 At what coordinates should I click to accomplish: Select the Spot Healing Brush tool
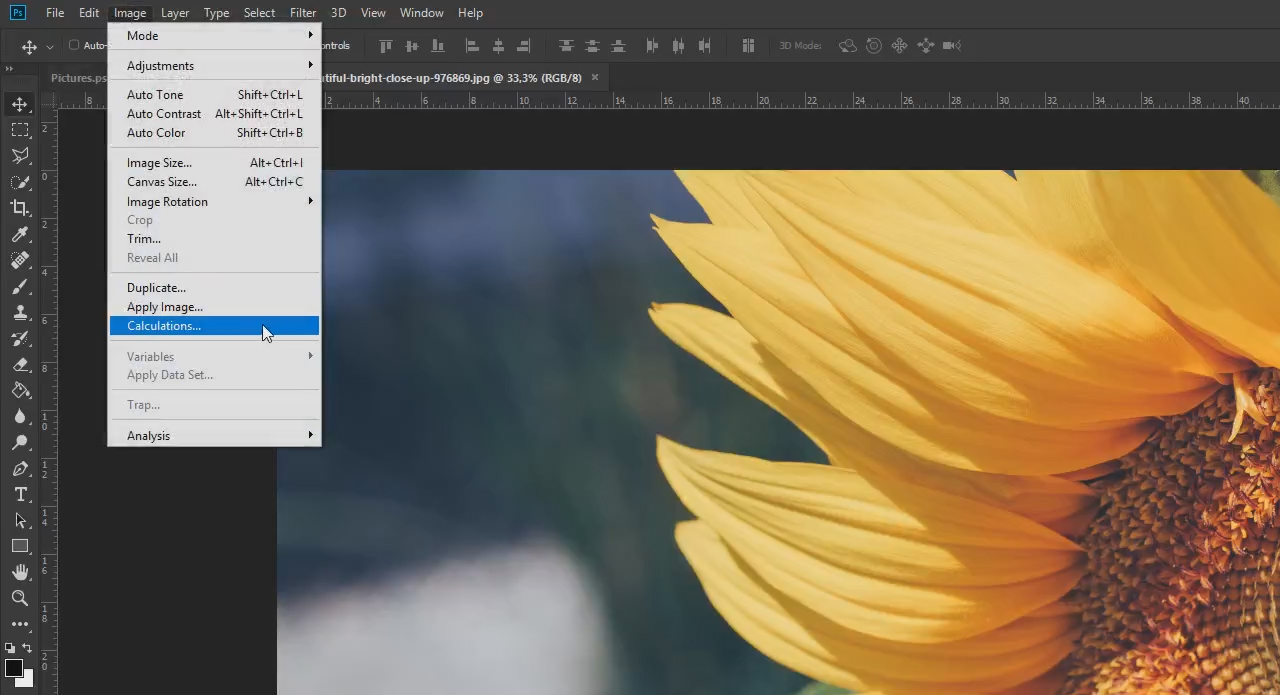[x=20, y=260]
